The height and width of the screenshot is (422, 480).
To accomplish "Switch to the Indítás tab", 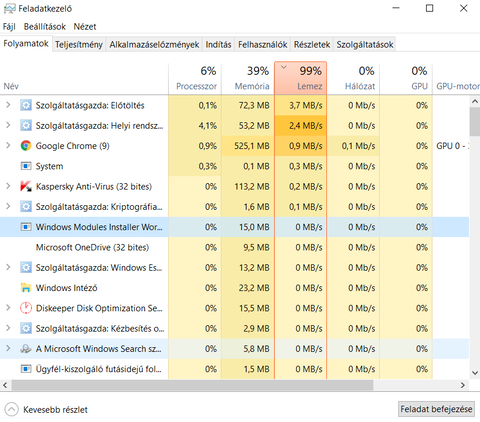I will pyautogui.click(x=218, y=45).
